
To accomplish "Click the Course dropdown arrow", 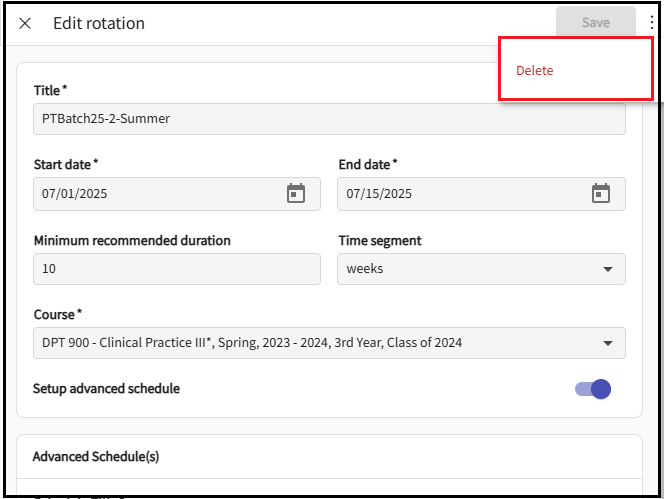I will tap(607, 343).
